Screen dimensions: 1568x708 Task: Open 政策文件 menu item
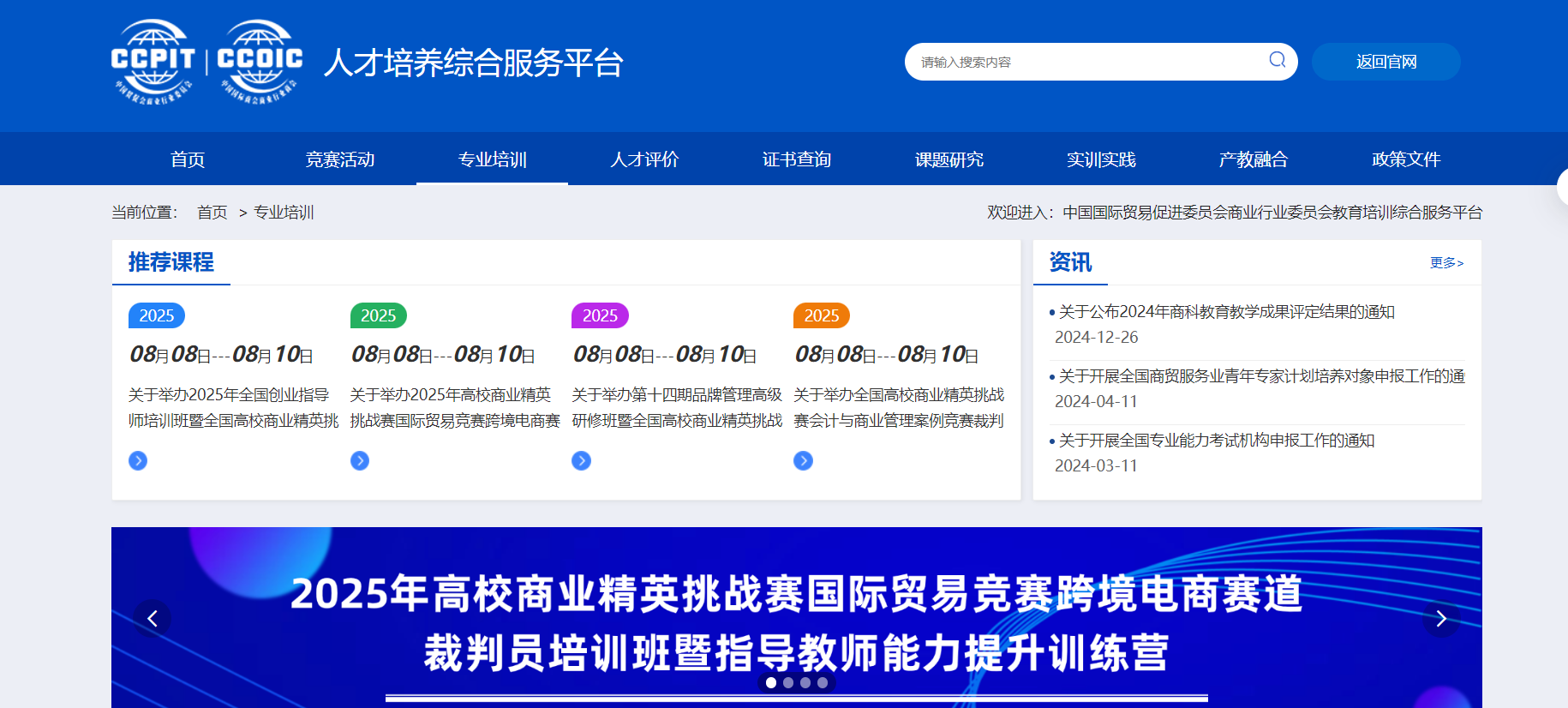(x=1406, y=159)
